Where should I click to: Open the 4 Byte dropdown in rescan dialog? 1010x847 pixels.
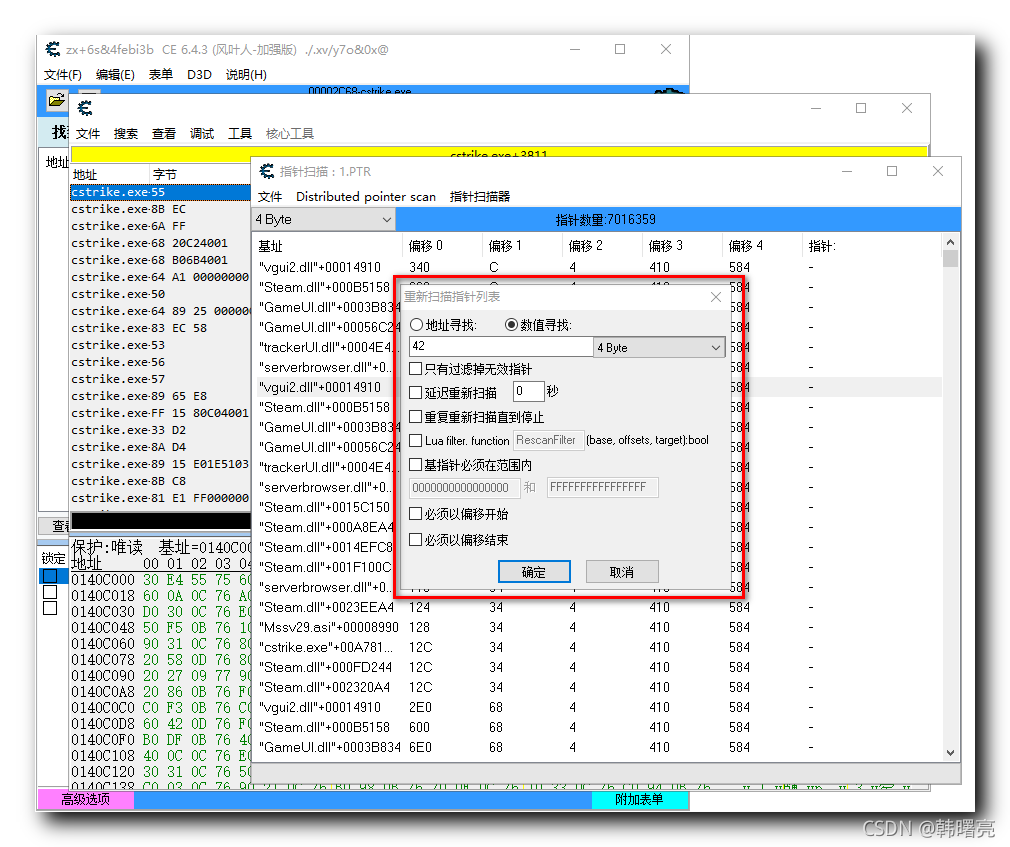pos(659,348)
